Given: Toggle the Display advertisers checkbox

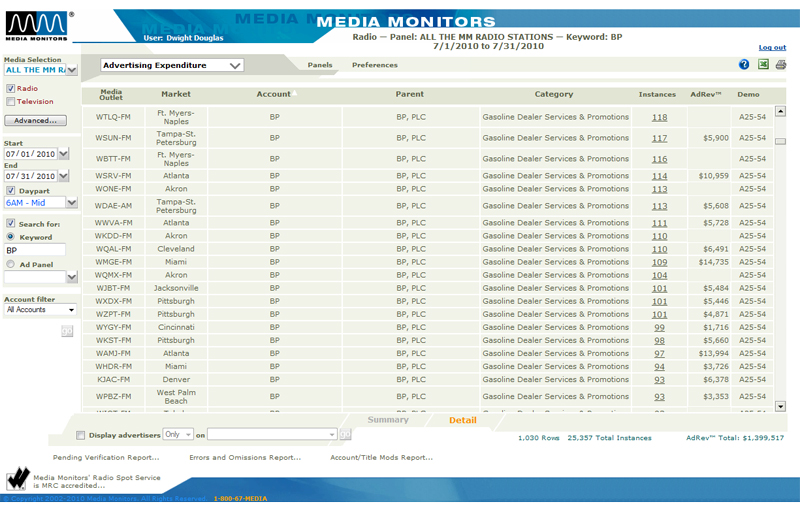Looking at the screenshot, I should pyautogui.click(x=81, y=436).
